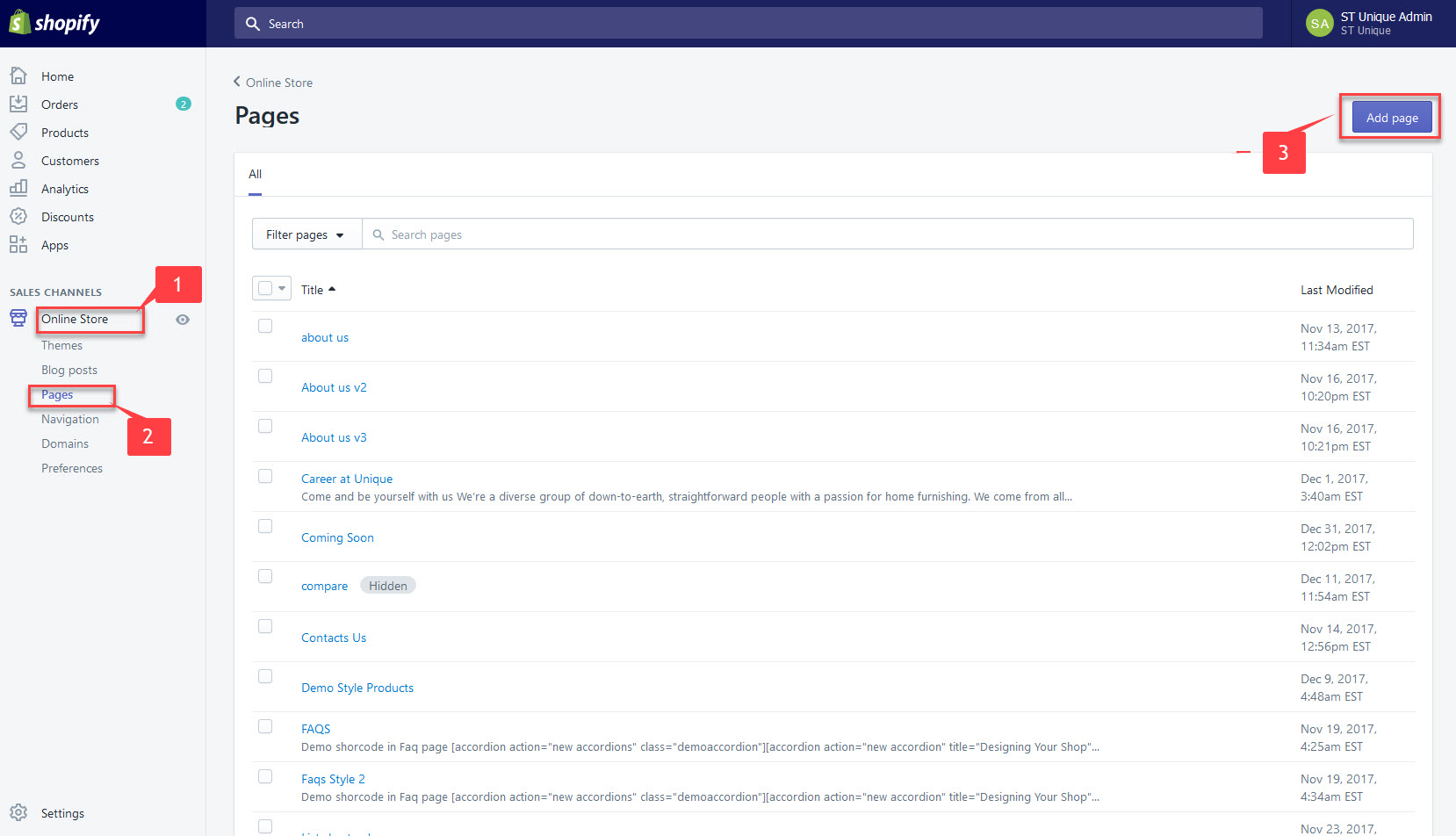Click the Orders count badge
The height and width of the screenshot is (836, 1456).
(x=184, y=104)
